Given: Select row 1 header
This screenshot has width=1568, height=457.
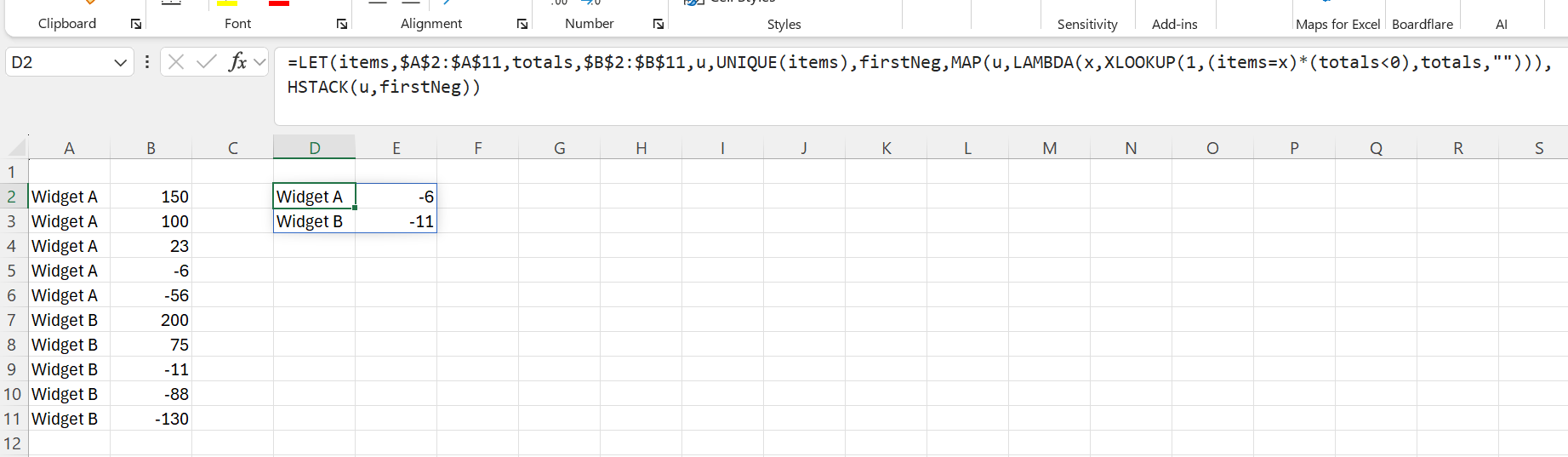Looking at the screenshot, I should (14, 172).
